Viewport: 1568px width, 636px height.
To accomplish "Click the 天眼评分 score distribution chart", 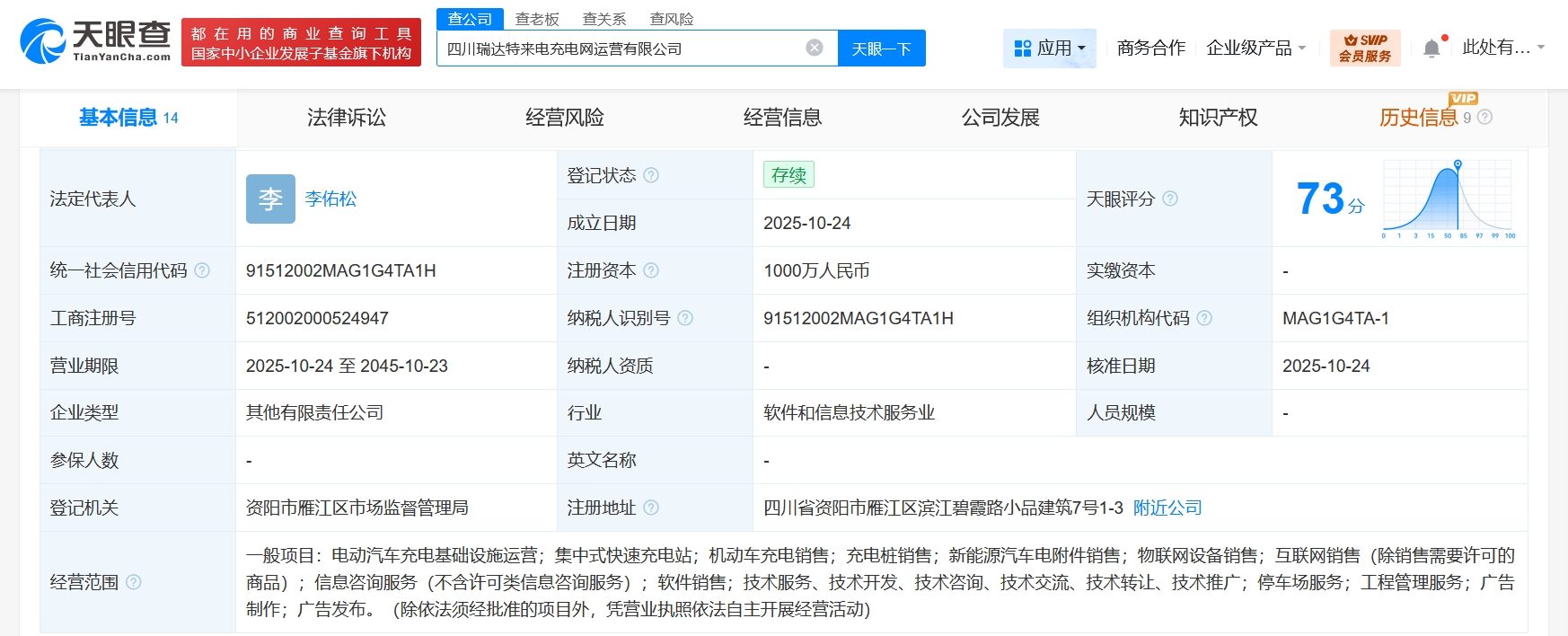I will (1448, 199).
